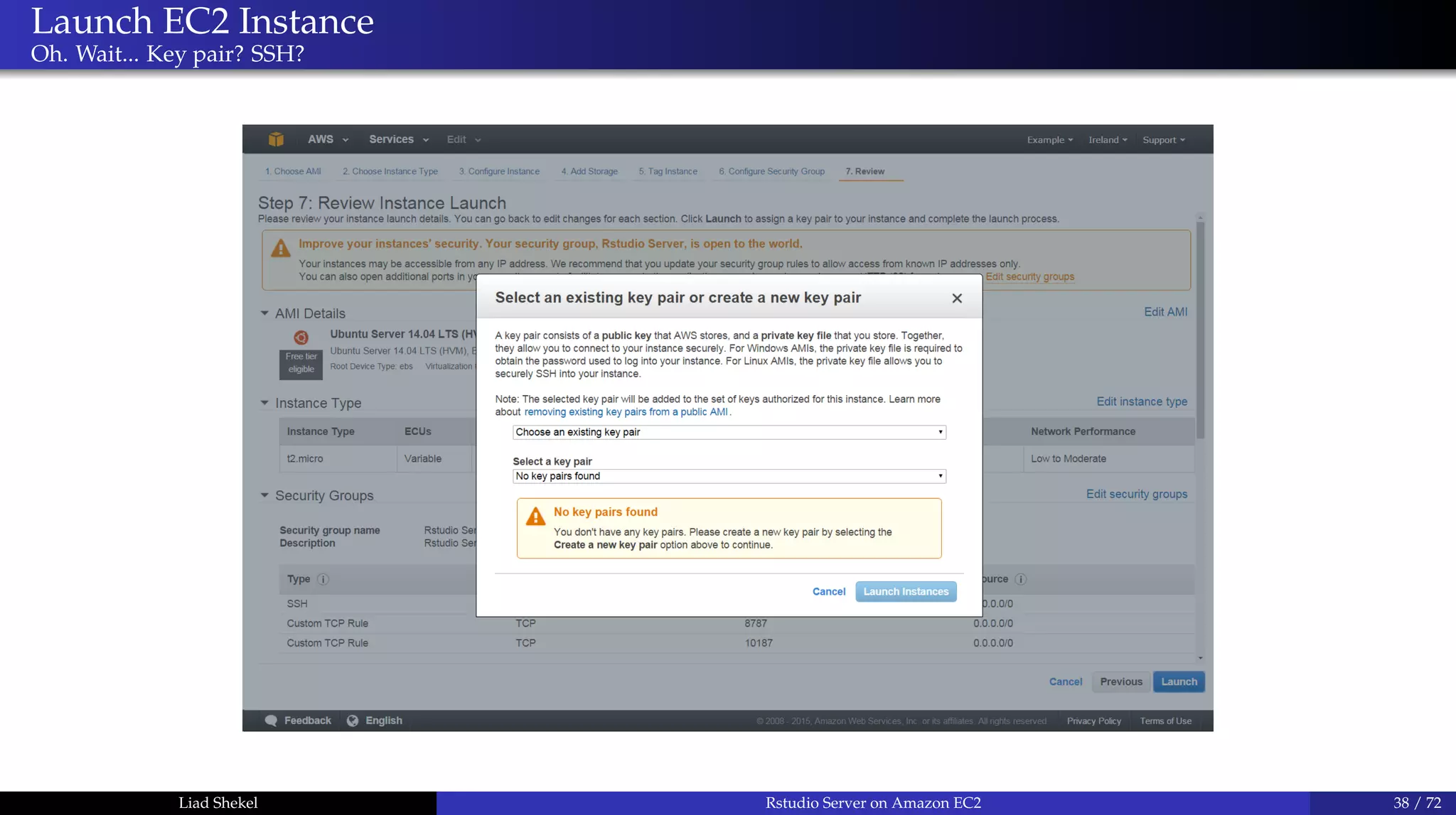Click the page-level Cancel link near Previous
1456x815 pixels.
point(1066,682)
